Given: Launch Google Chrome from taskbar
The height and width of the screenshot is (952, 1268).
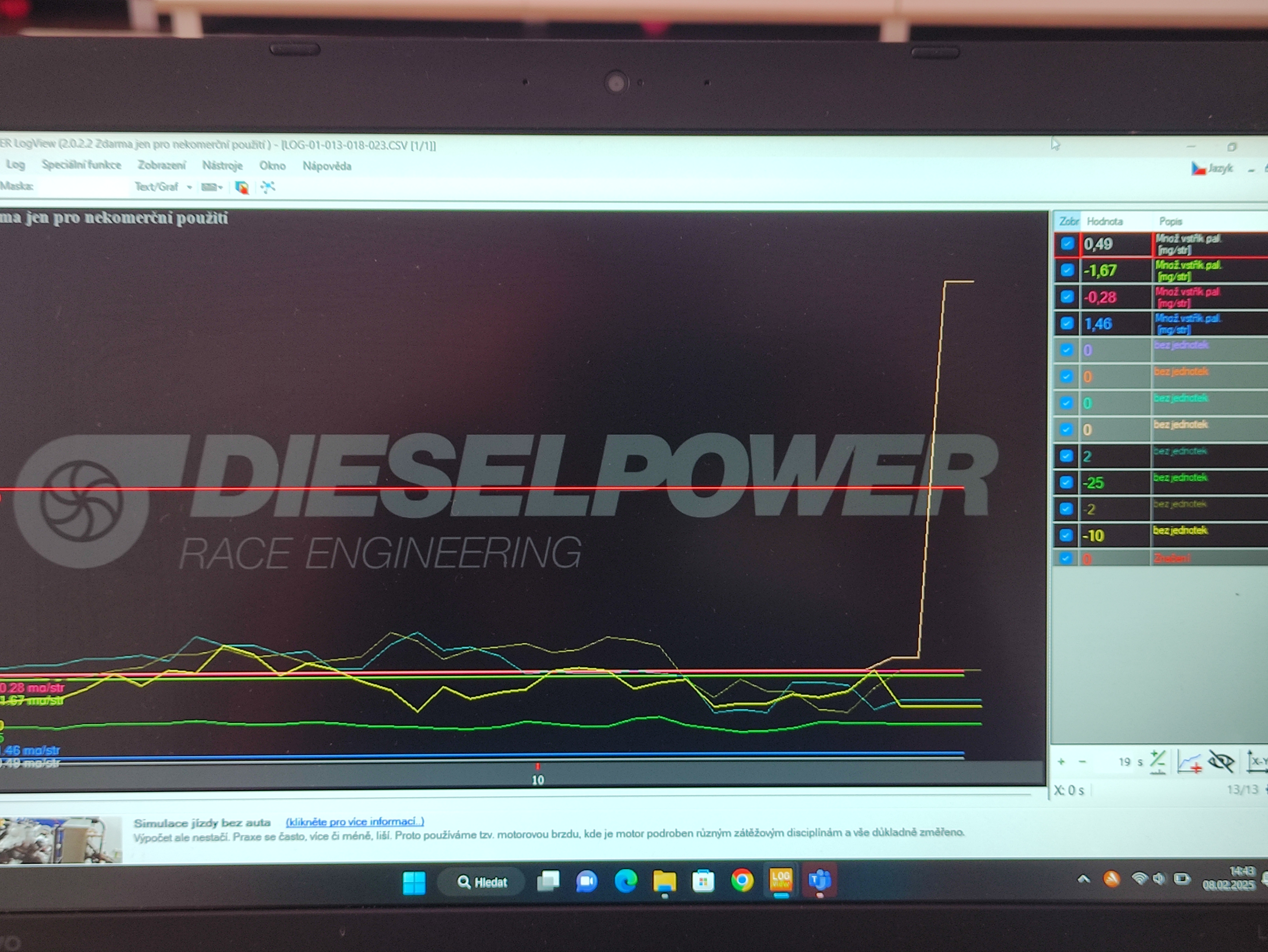Looking at the screenshot, I should click(x=742, y=880).
